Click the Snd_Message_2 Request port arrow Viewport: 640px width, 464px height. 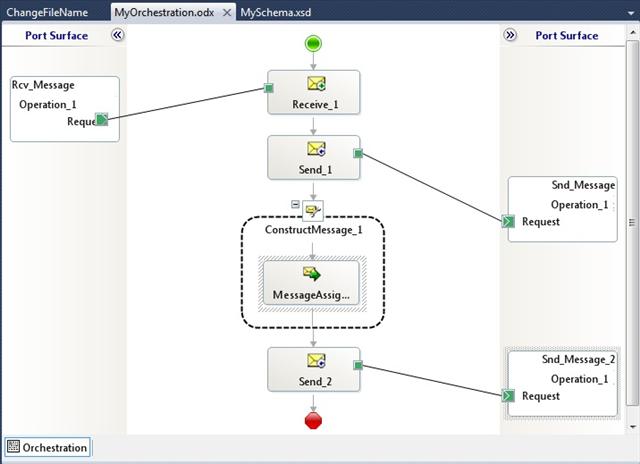508,396
